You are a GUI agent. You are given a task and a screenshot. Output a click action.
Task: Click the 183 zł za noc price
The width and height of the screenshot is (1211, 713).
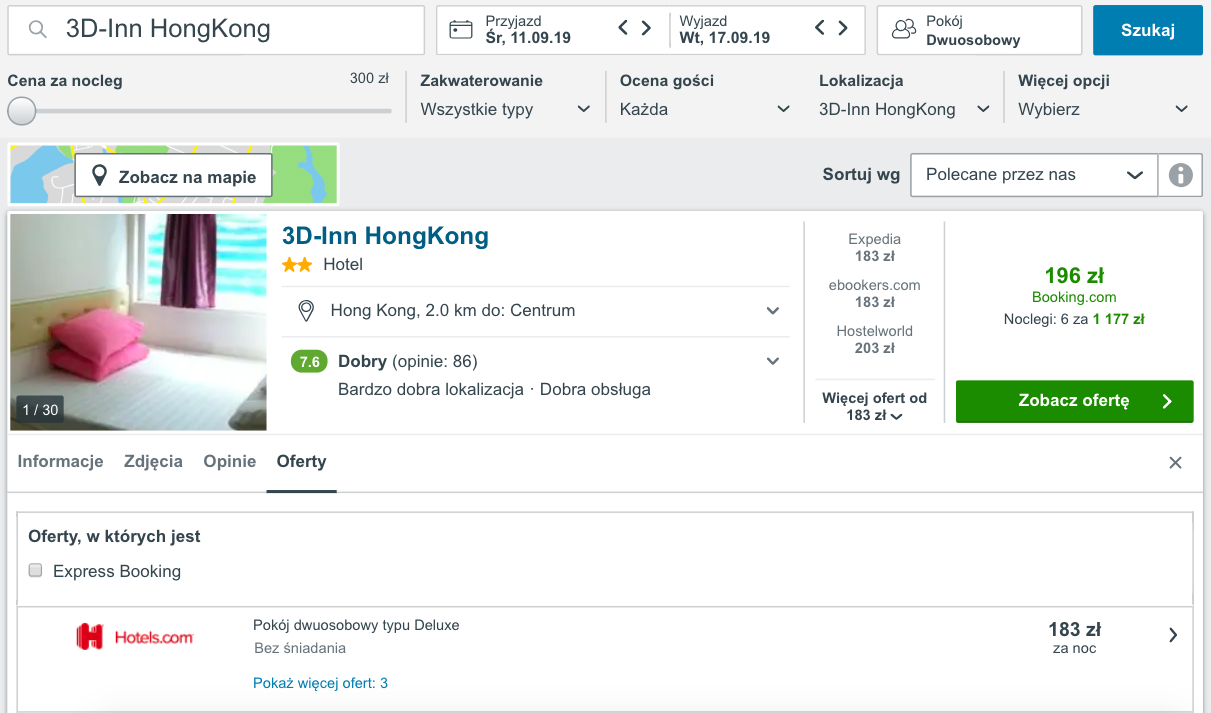tap(1075, 637)
